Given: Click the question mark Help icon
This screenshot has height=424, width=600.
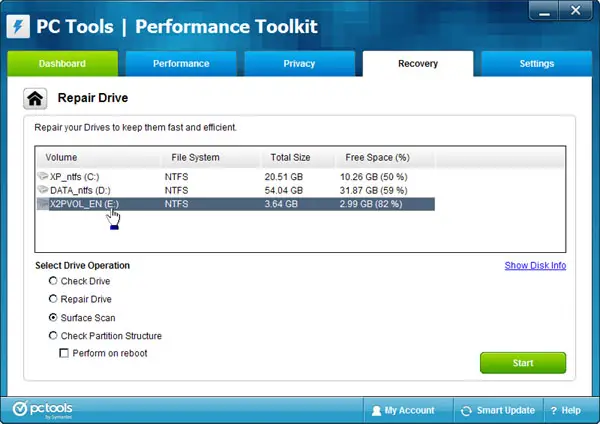Looking at the screenshot, I should [x=553, y=411].
